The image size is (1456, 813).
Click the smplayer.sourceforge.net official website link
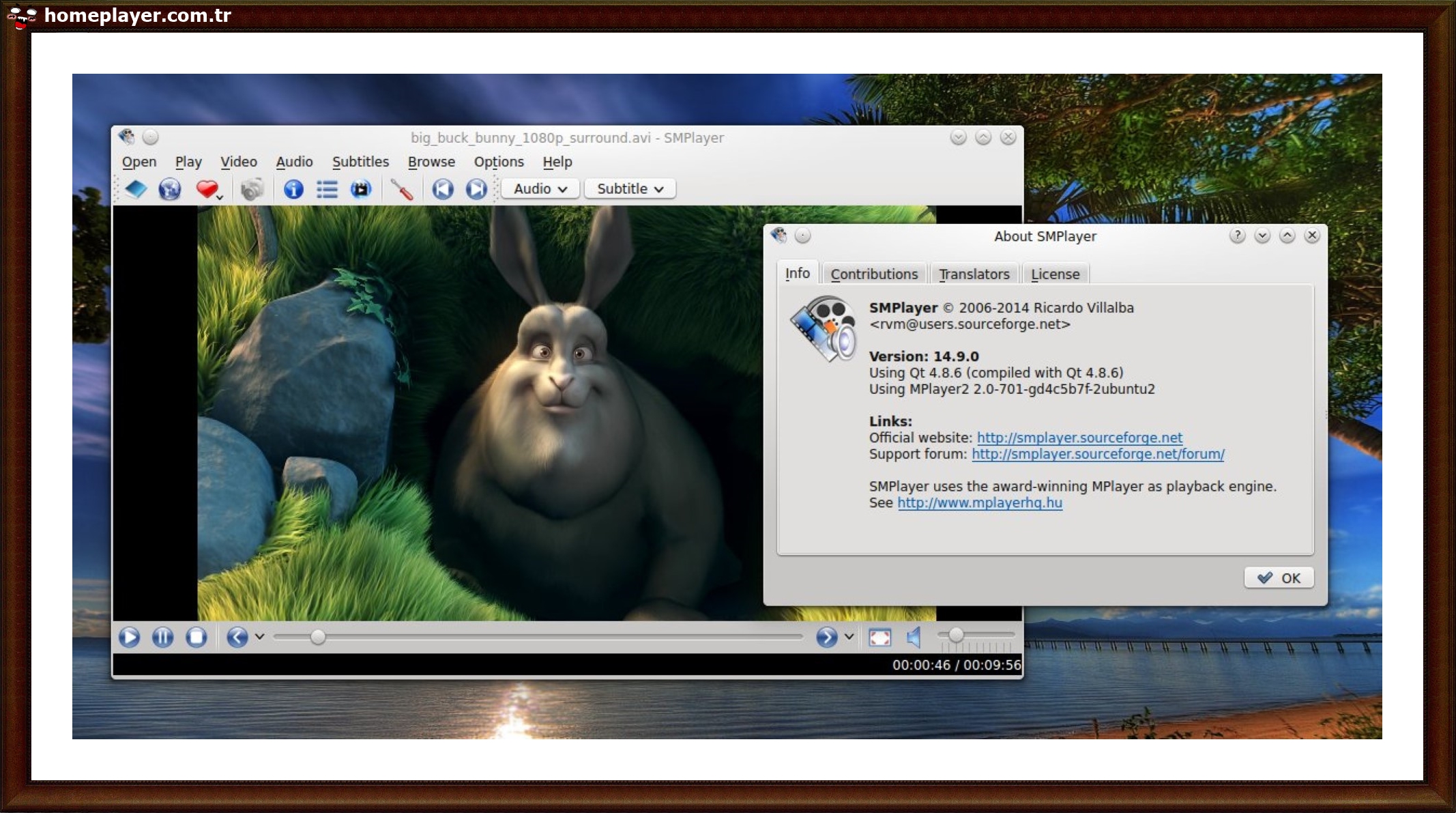[x=1079, y=438]
